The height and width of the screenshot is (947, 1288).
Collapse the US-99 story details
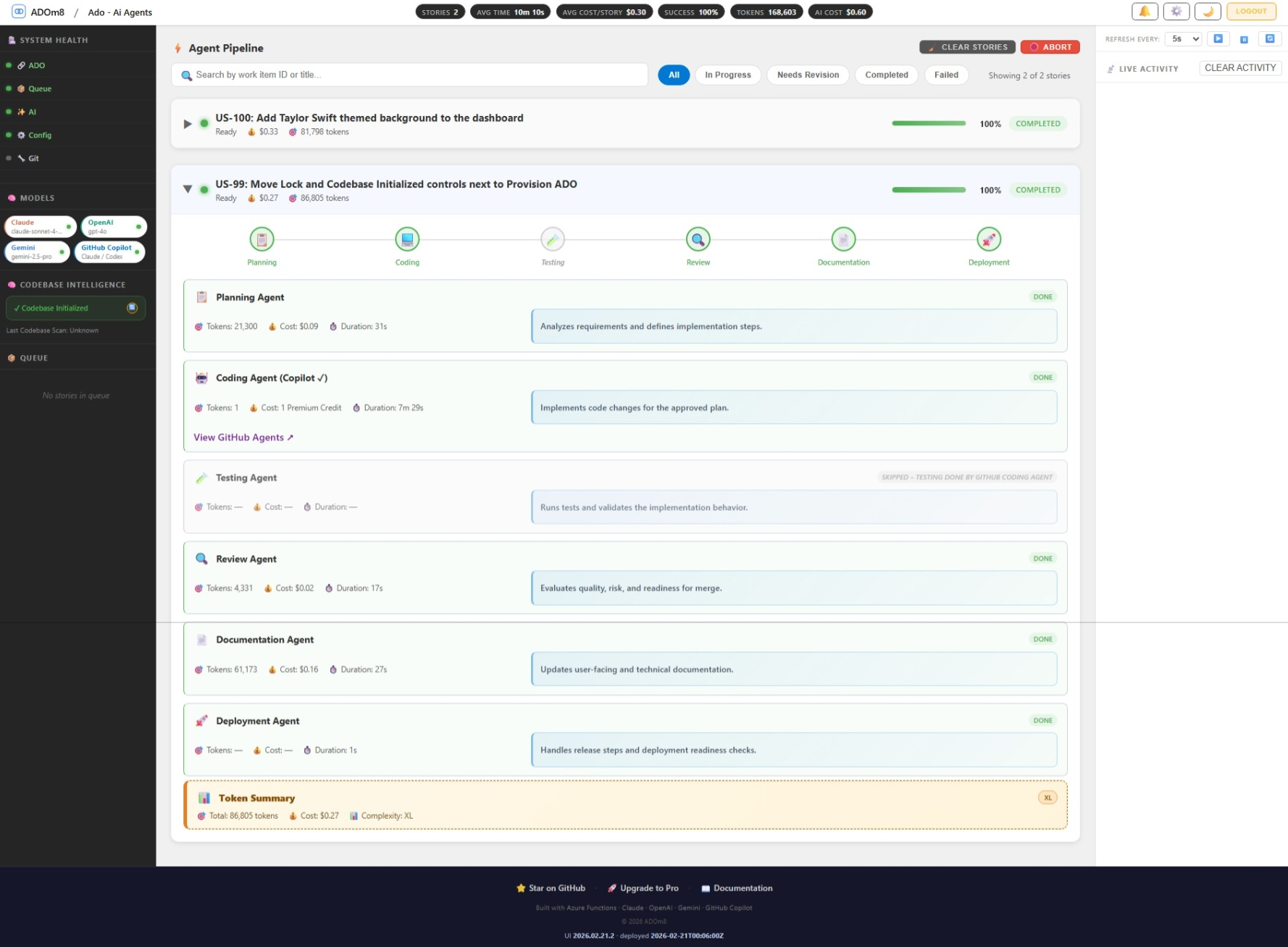[187, 190]
